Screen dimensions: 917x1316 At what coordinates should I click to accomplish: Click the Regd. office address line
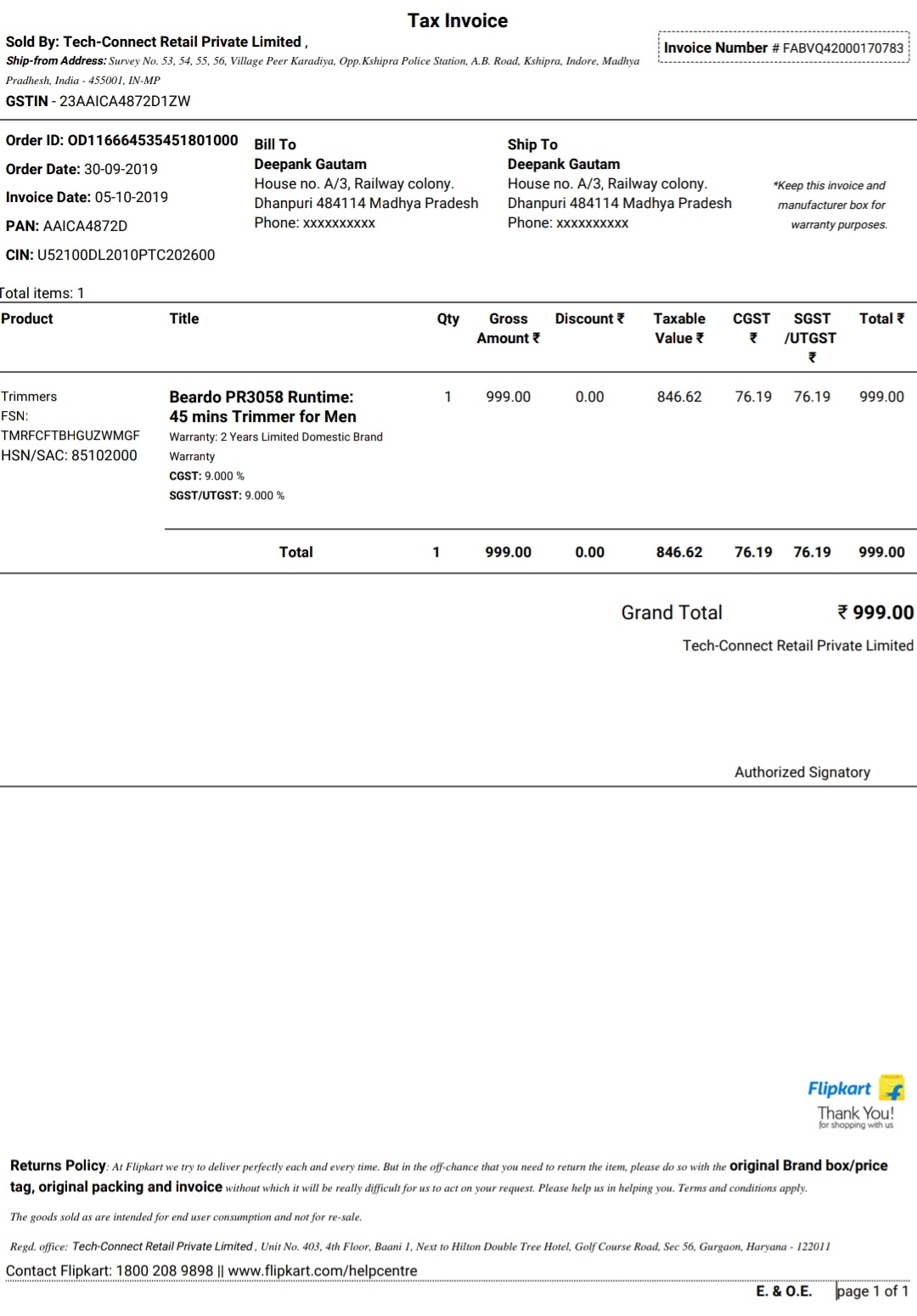point(420,1246)
